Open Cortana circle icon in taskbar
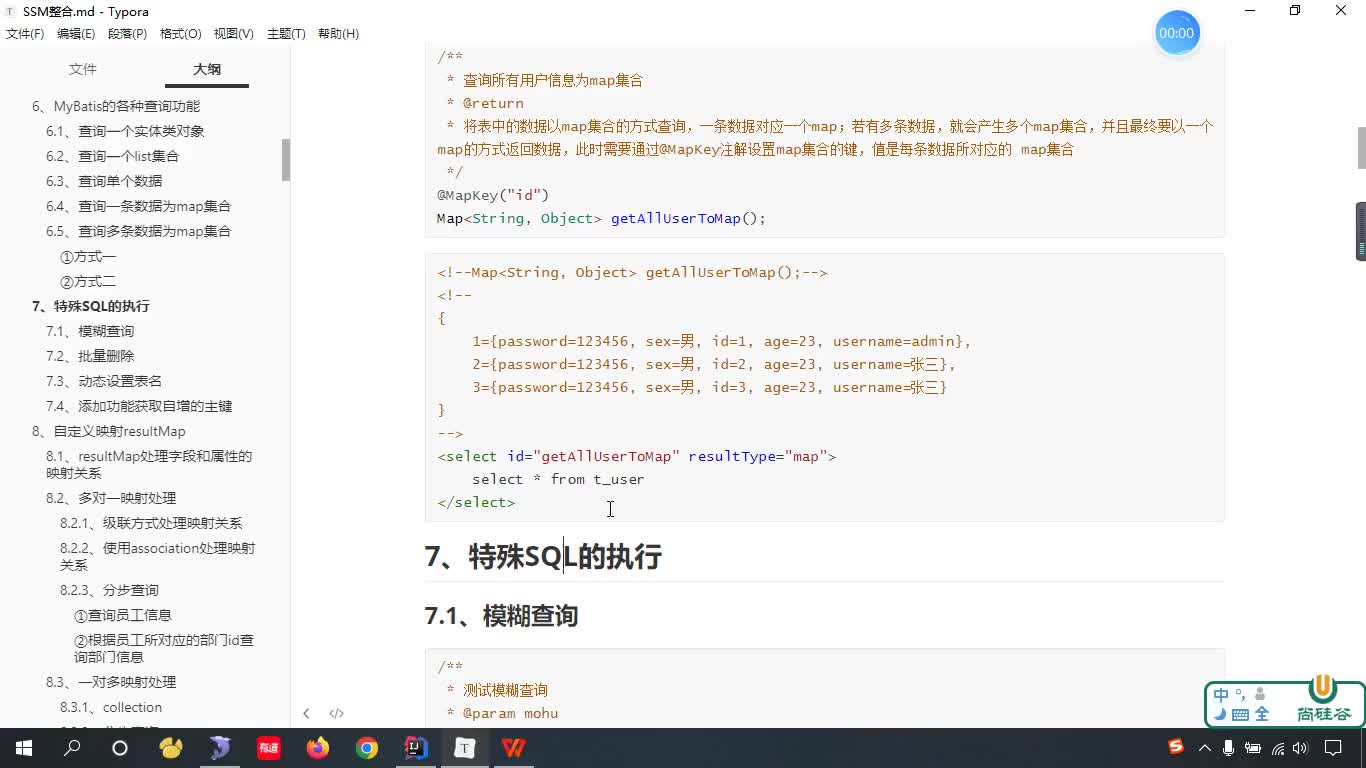The height and width of the screenshot is (768, 1366). [120, 748]
